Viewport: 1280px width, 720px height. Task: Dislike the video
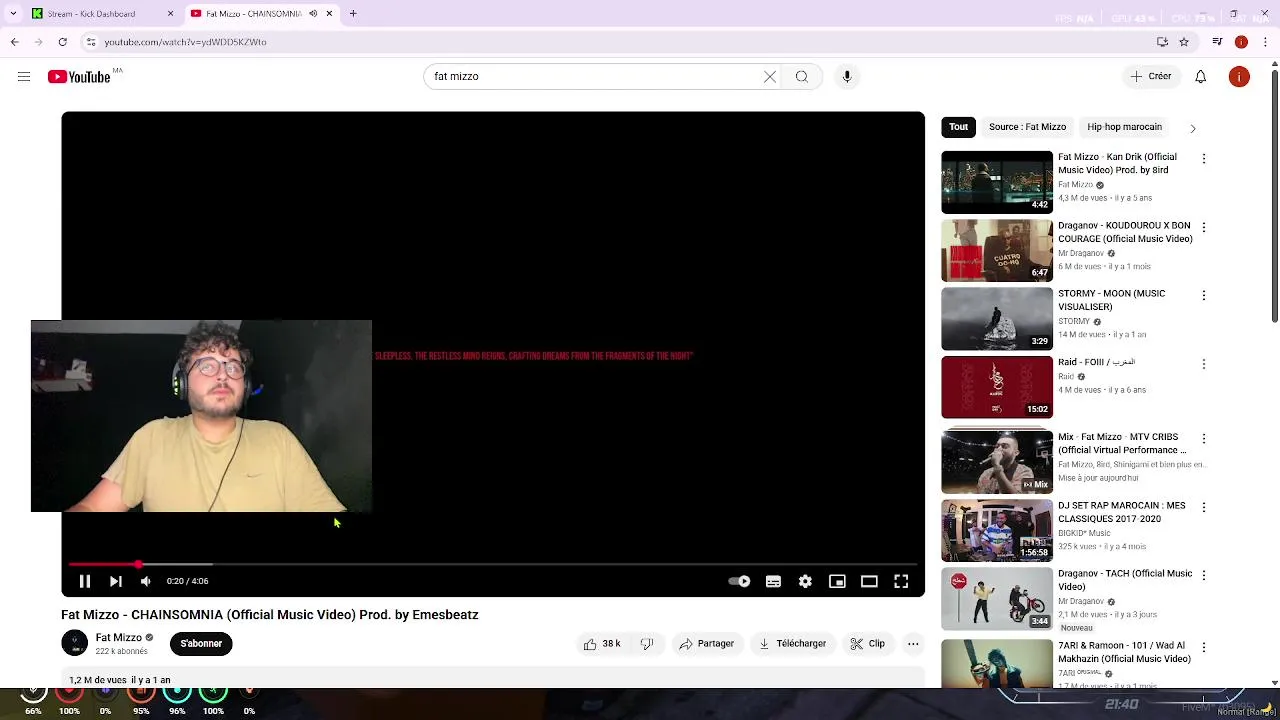click(x=647, y=644)
